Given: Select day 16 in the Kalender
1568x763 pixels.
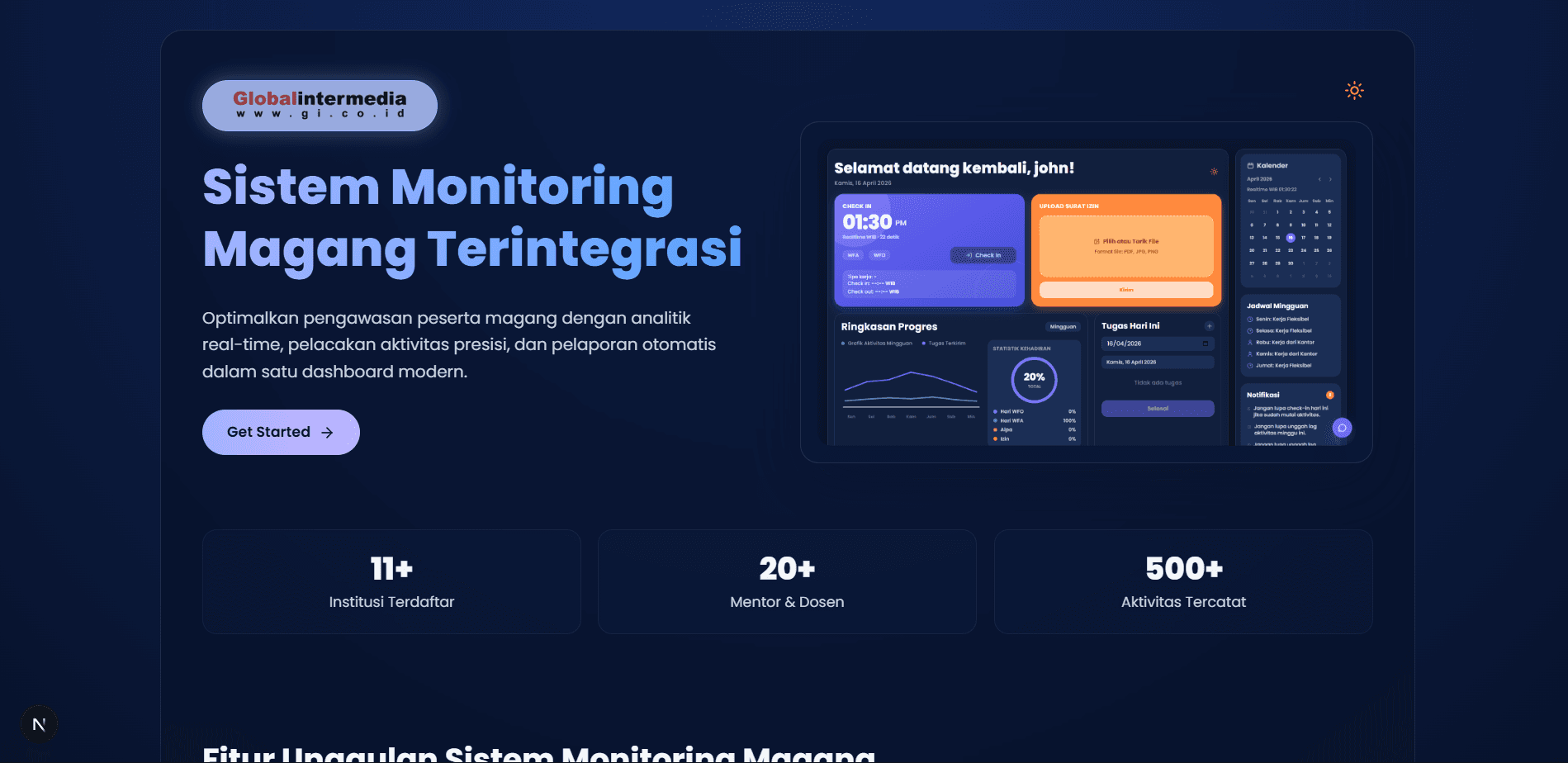Looking at the screenshot, I should coord(1290,238).
